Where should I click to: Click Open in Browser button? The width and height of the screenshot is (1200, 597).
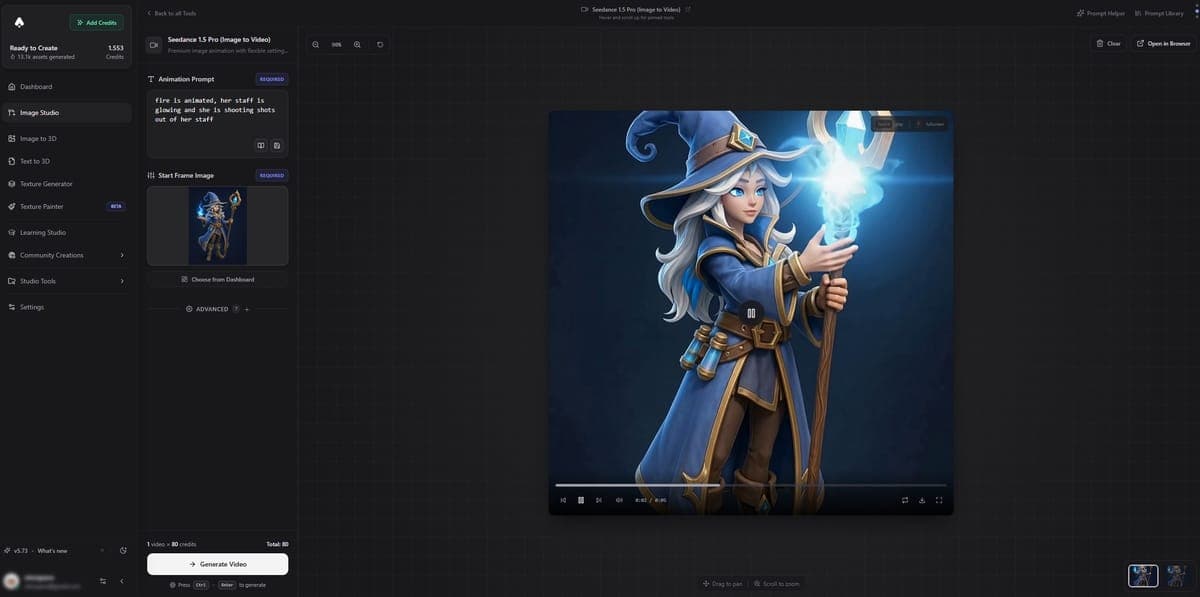[x=1163, y=44]
